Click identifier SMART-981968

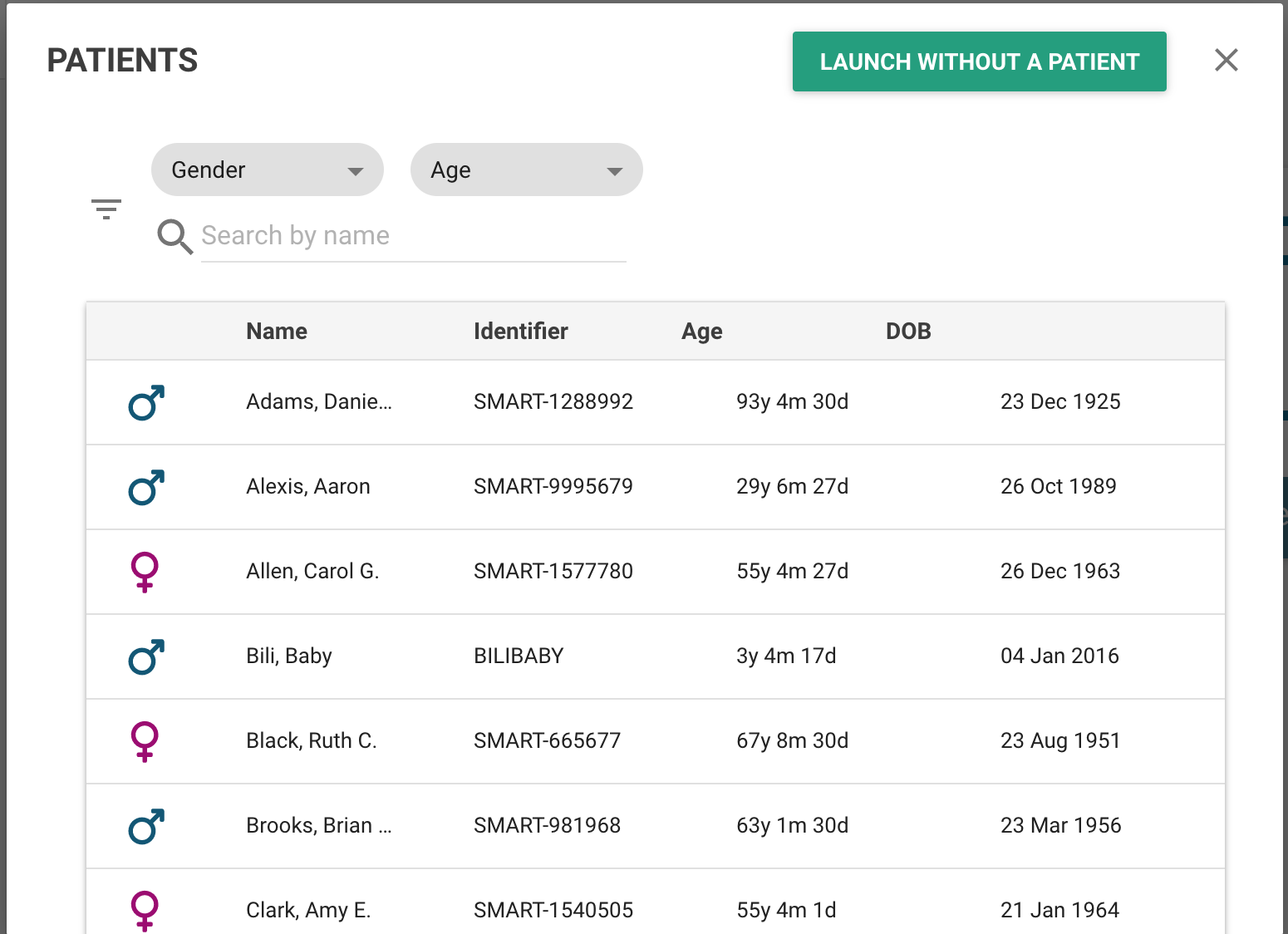(x=548, y=826)
